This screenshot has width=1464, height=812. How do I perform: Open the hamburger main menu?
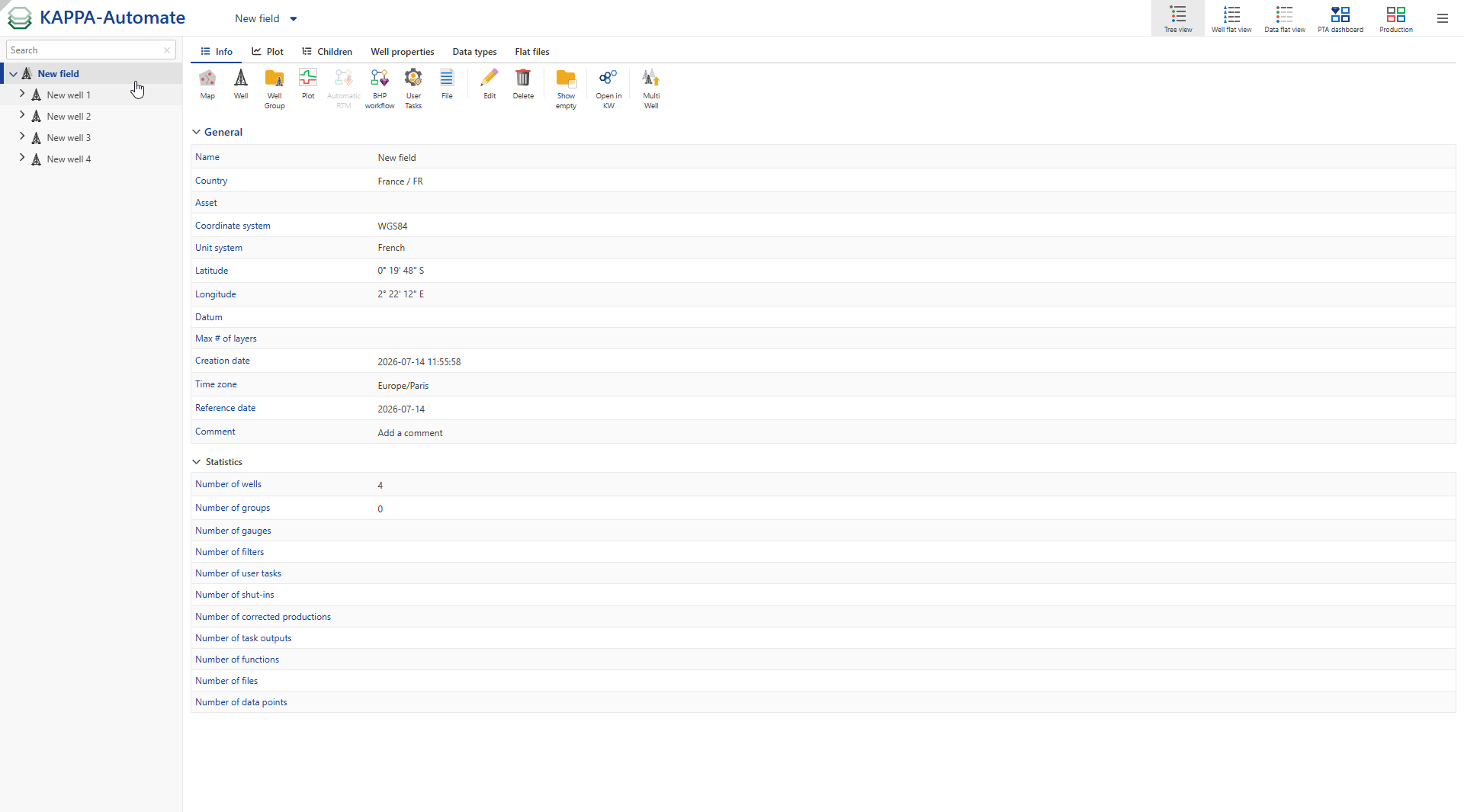pyautogui.click(x=1443, y=18)
